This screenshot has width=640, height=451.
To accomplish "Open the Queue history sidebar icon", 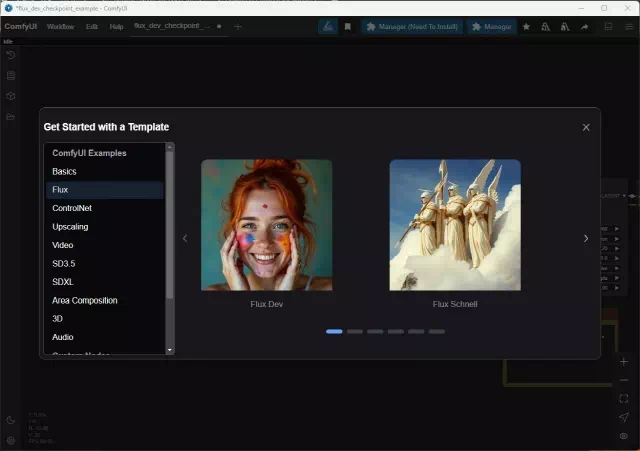I will pyautogui.click(x=11, y=54).
